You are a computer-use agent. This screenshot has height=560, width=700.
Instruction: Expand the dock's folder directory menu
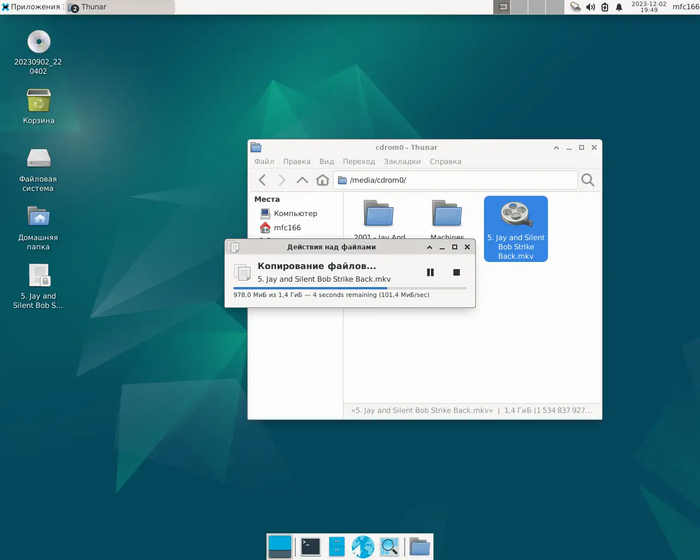pos(419,546)
